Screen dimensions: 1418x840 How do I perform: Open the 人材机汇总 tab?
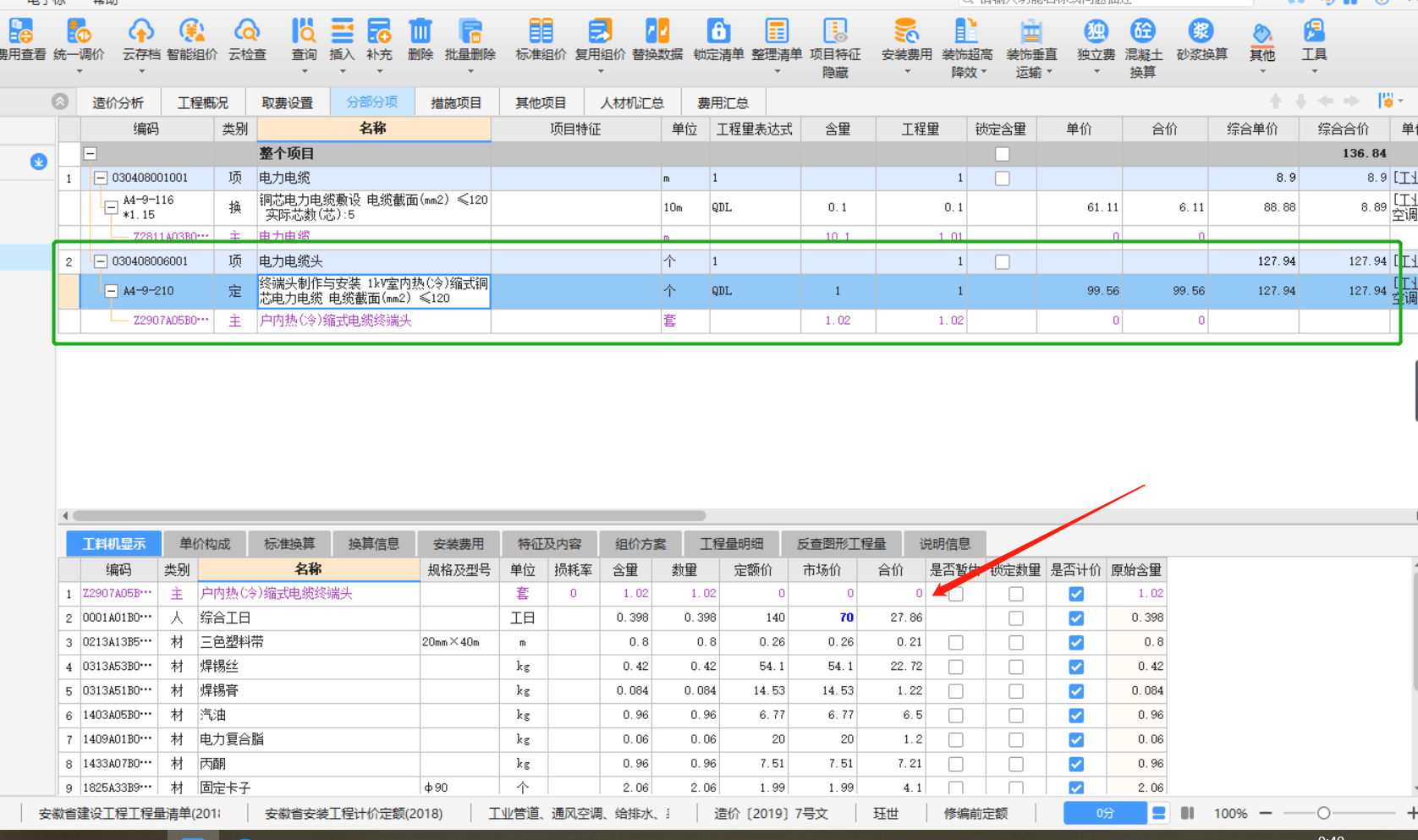632,102
